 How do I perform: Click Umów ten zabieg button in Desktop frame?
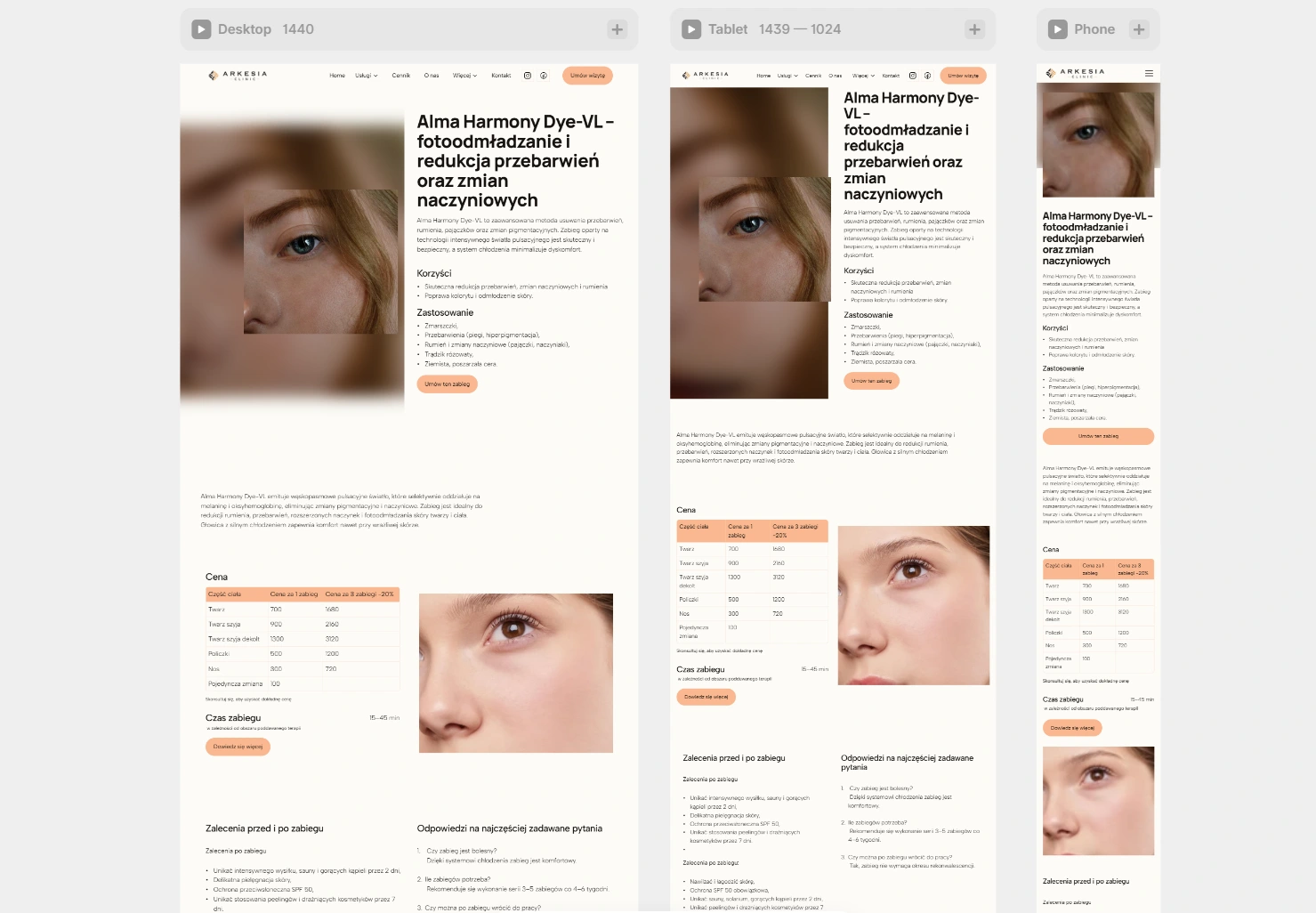click(x=447, y=384)
